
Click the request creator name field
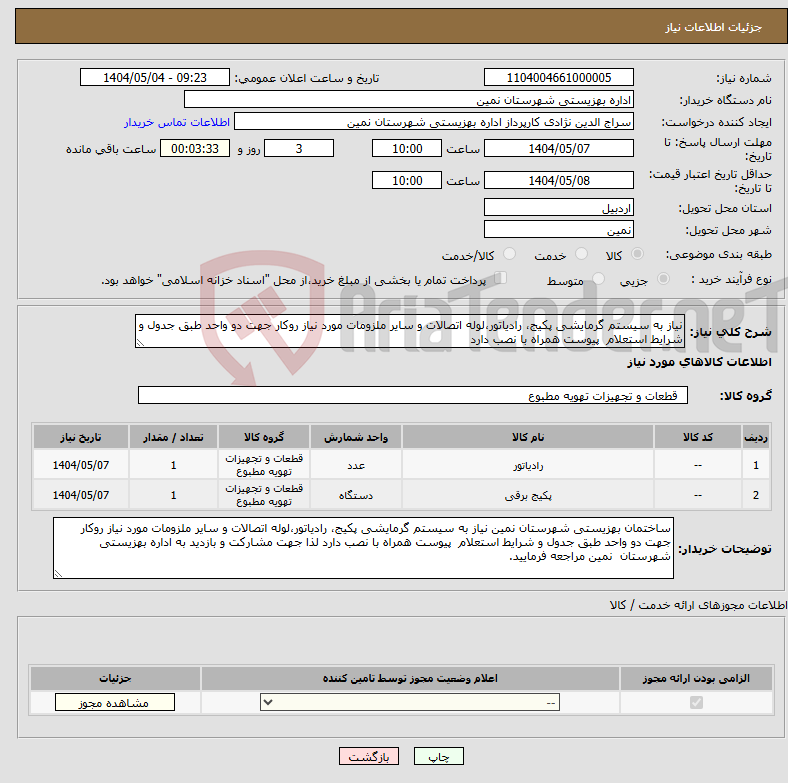[x=434, y=122]
